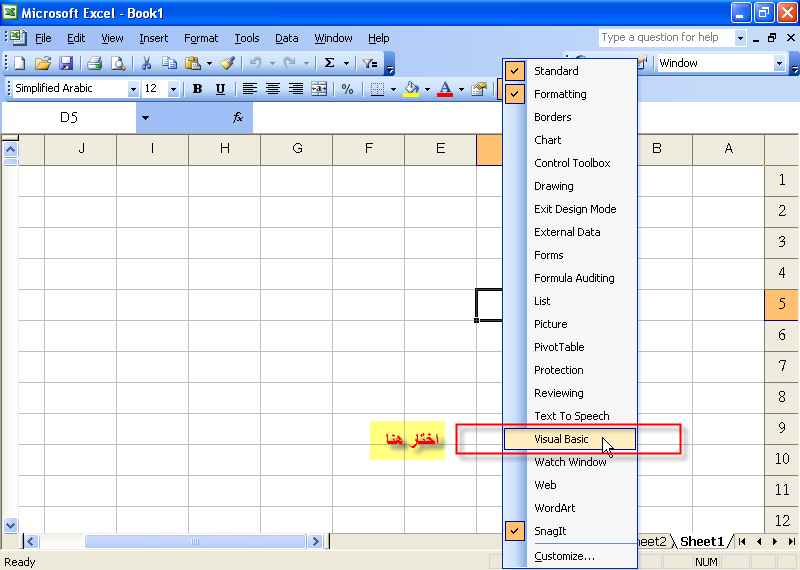Open the Insert menu

(x=154, y=38)
